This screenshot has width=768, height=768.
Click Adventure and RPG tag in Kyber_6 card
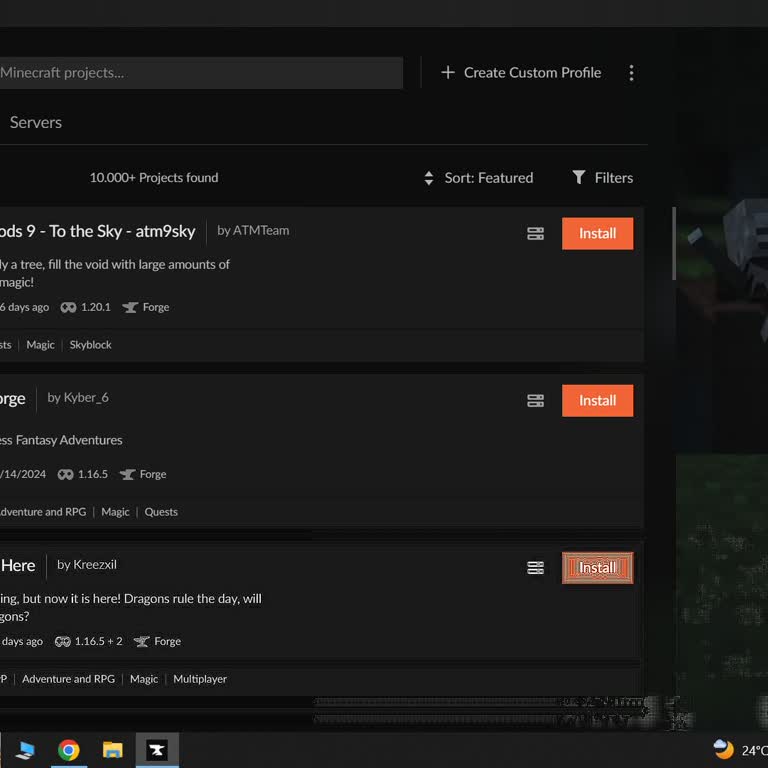click(x=43, y=512)
